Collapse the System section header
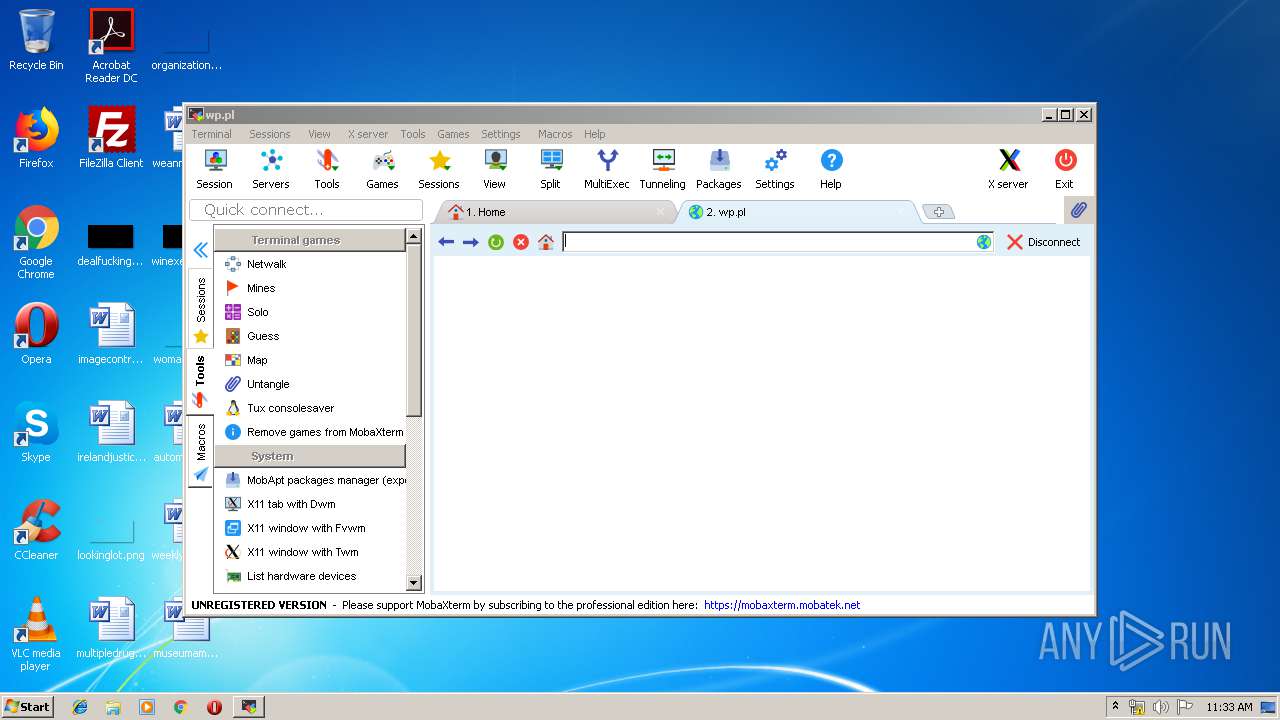 click(x=310, y=456)
